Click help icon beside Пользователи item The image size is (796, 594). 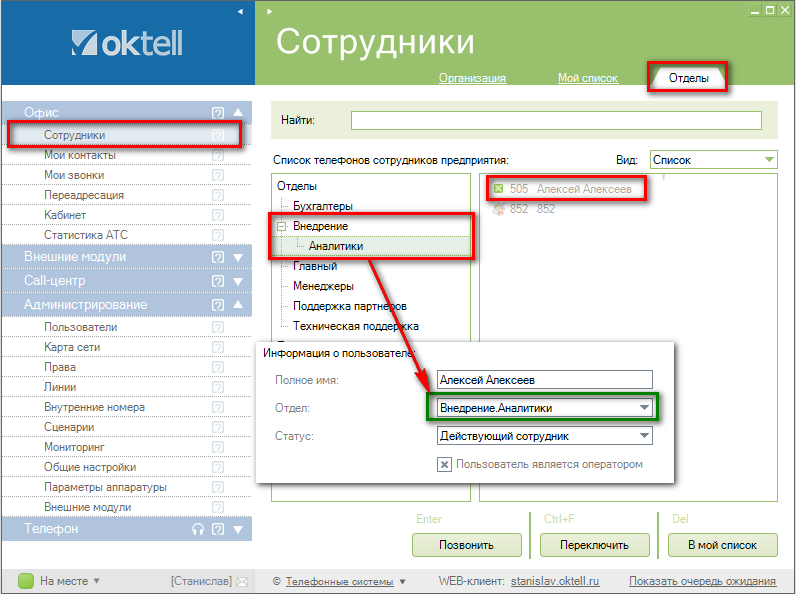217,327
